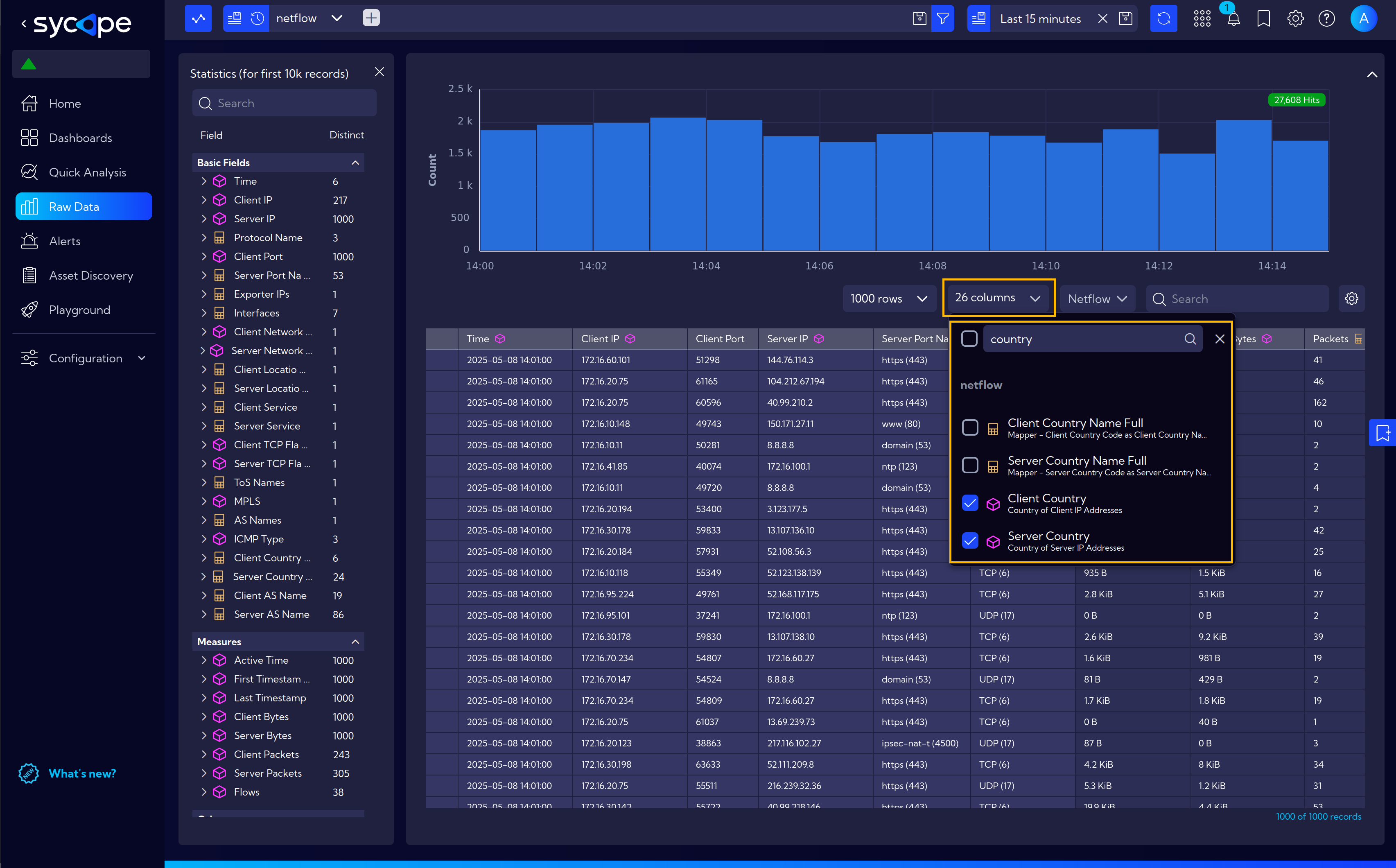Click the blue refresh button
The image size is (1396, 868).
(x=1163, y=18)
